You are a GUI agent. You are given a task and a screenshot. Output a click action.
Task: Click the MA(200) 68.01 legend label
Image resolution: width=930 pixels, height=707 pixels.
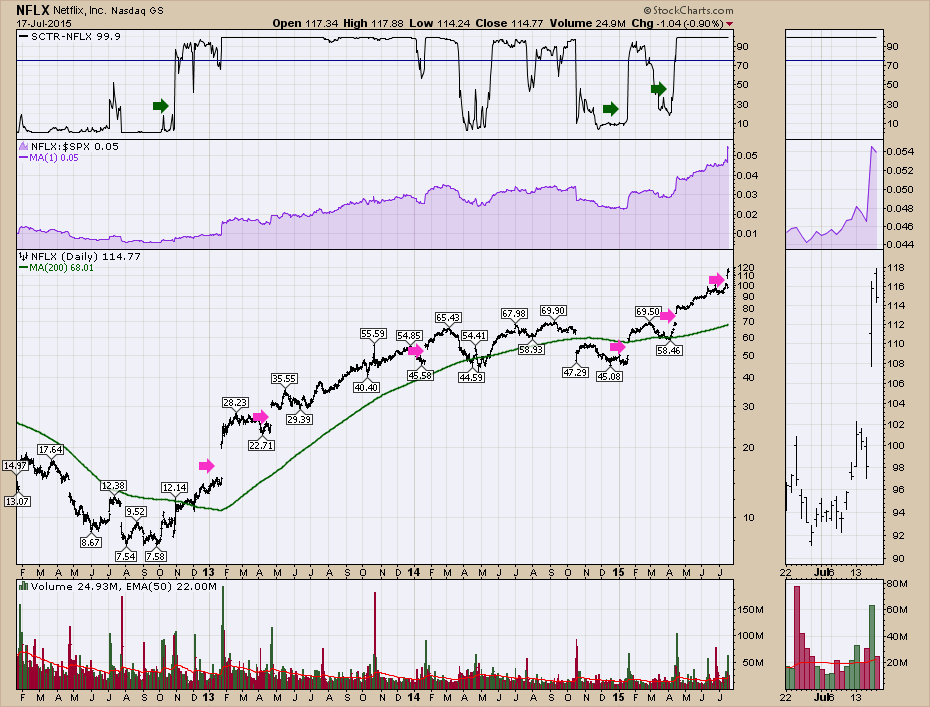[x=61, y=267]
